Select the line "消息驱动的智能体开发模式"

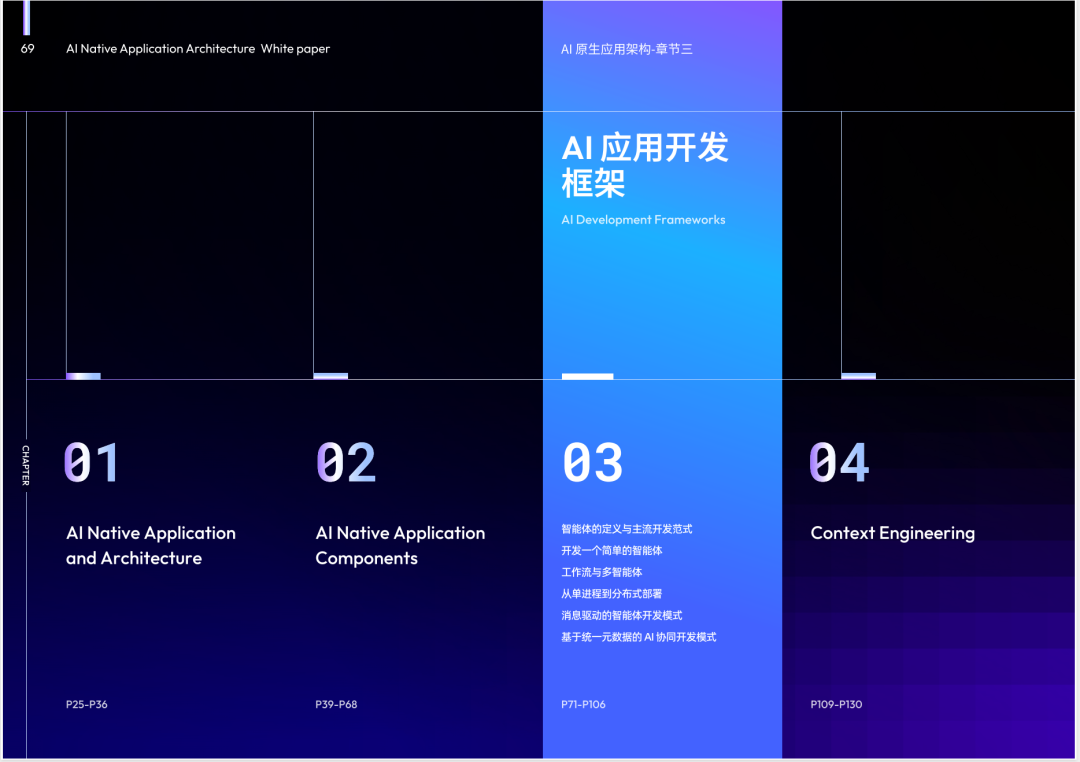(x=622, y=615)
